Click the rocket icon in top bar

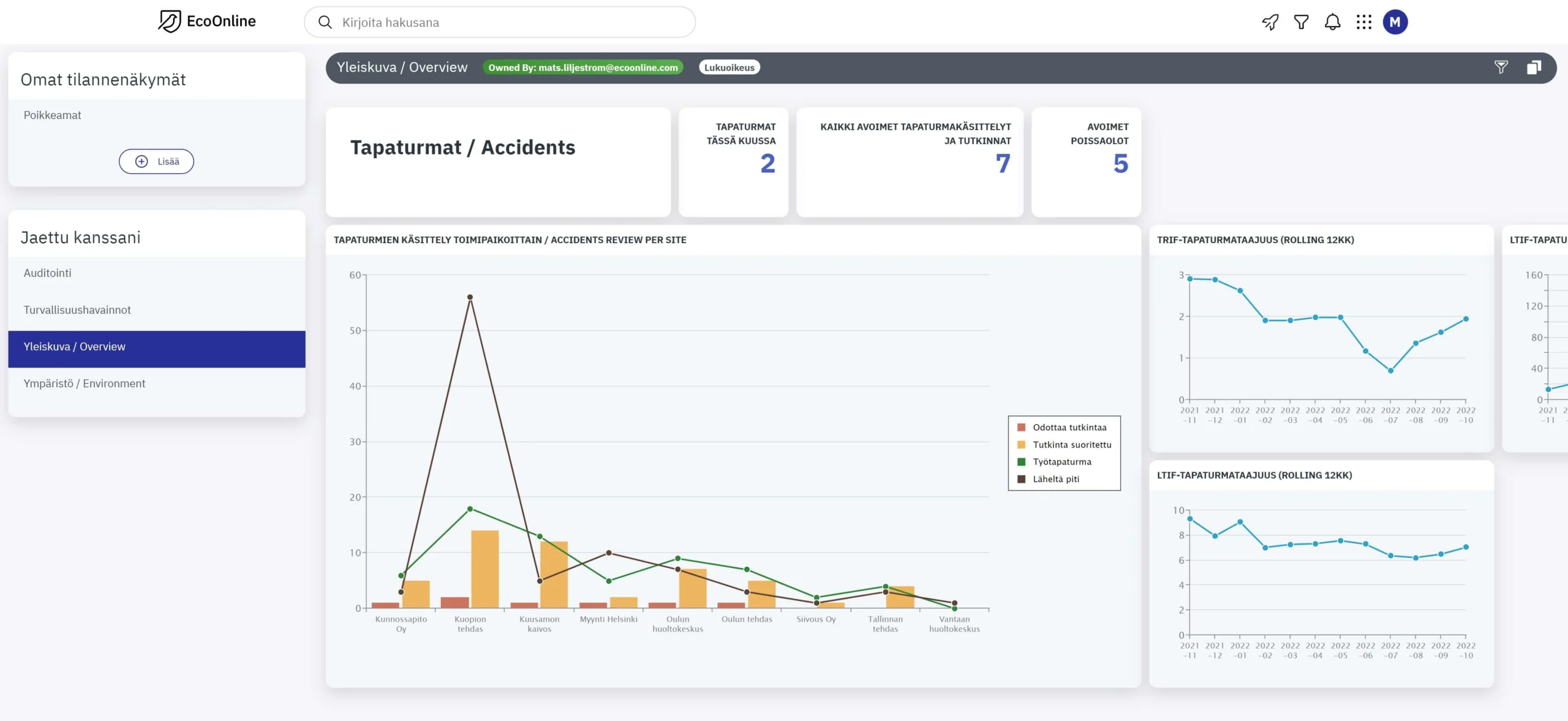coord(1270,23)
